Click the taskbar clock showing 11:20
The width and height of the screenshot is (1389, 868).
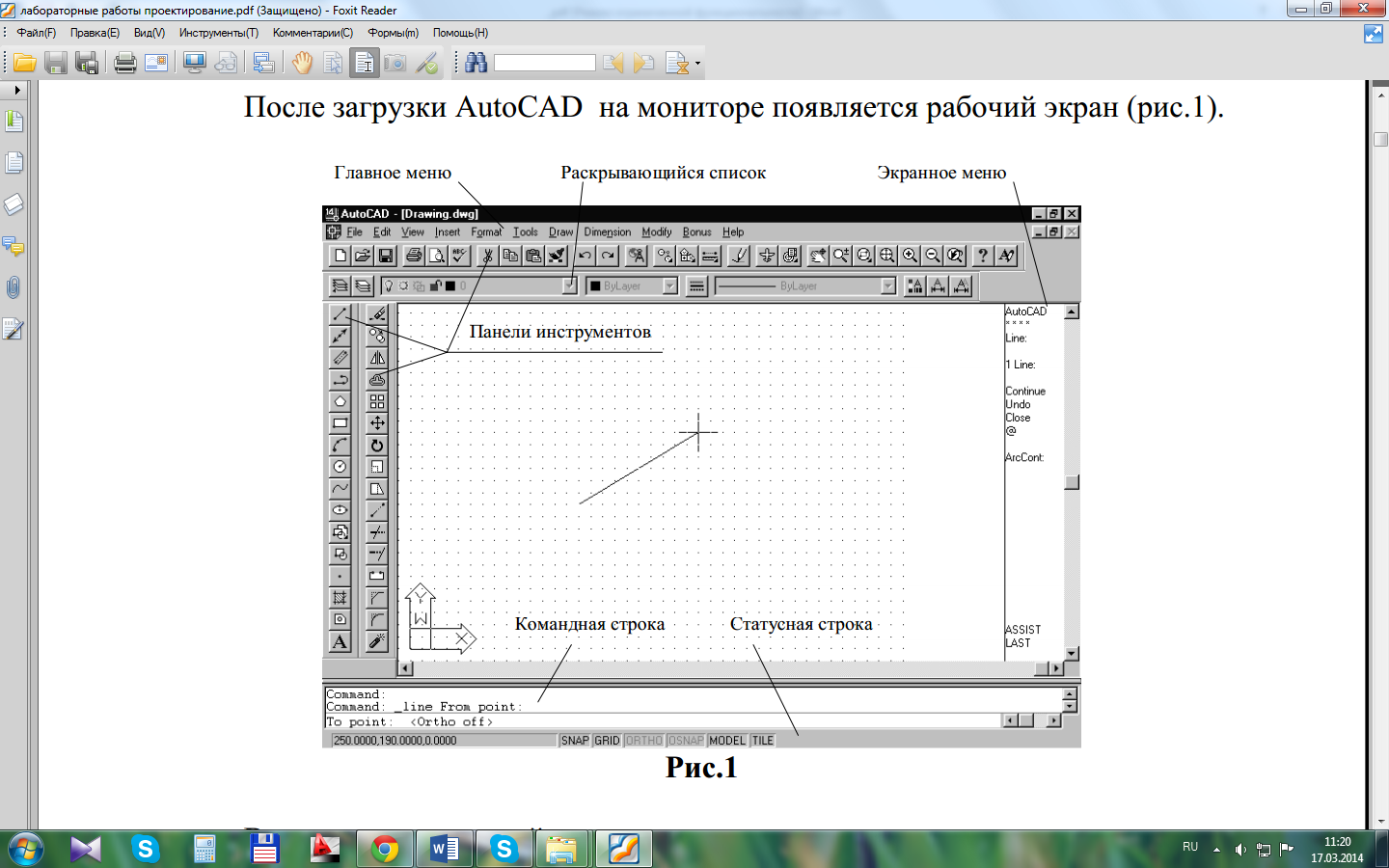click(1337, 850)
